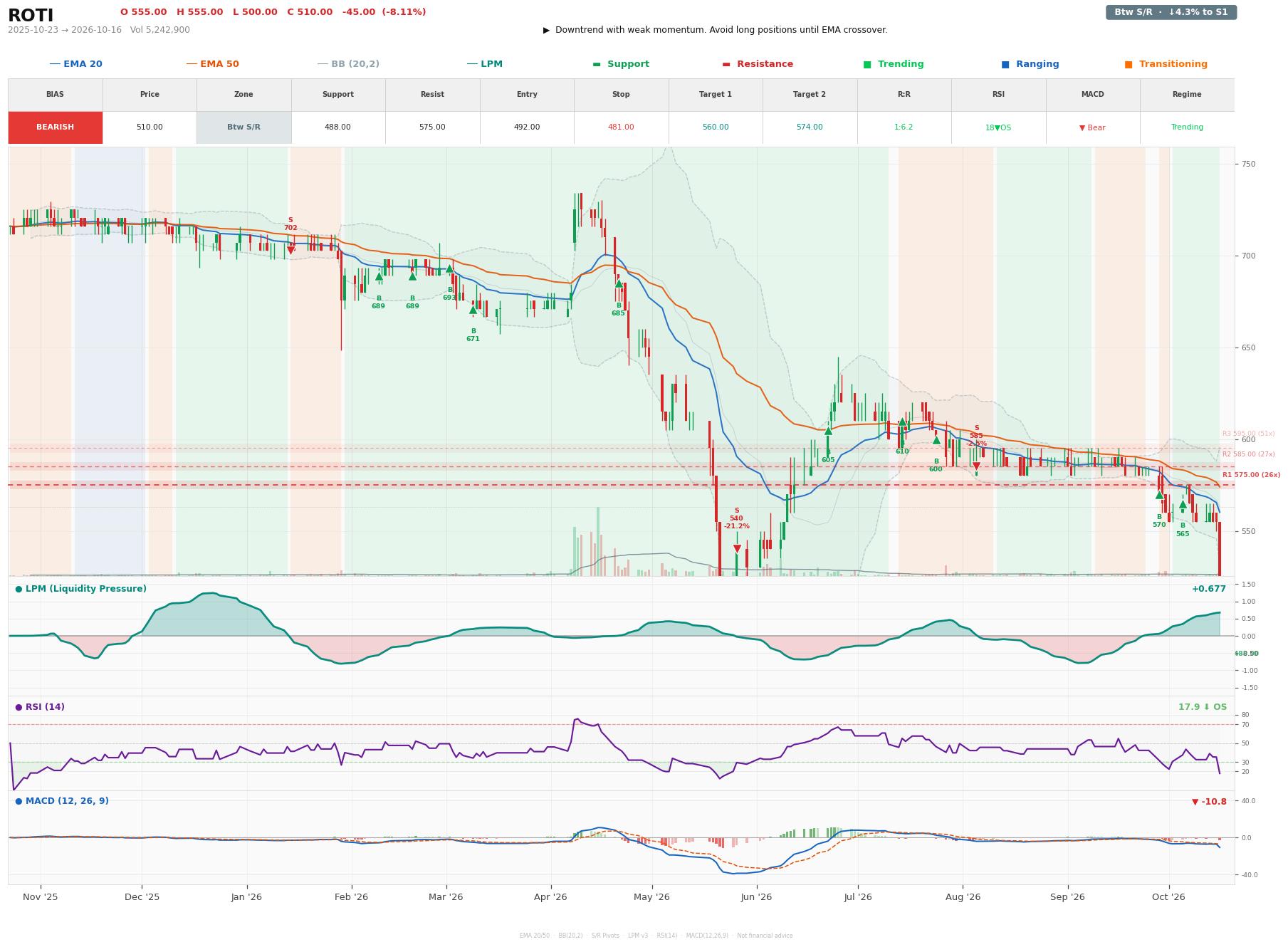Click the +0.677 LPM reading
Screen dimensions: 1288x947
(1208, 589)
